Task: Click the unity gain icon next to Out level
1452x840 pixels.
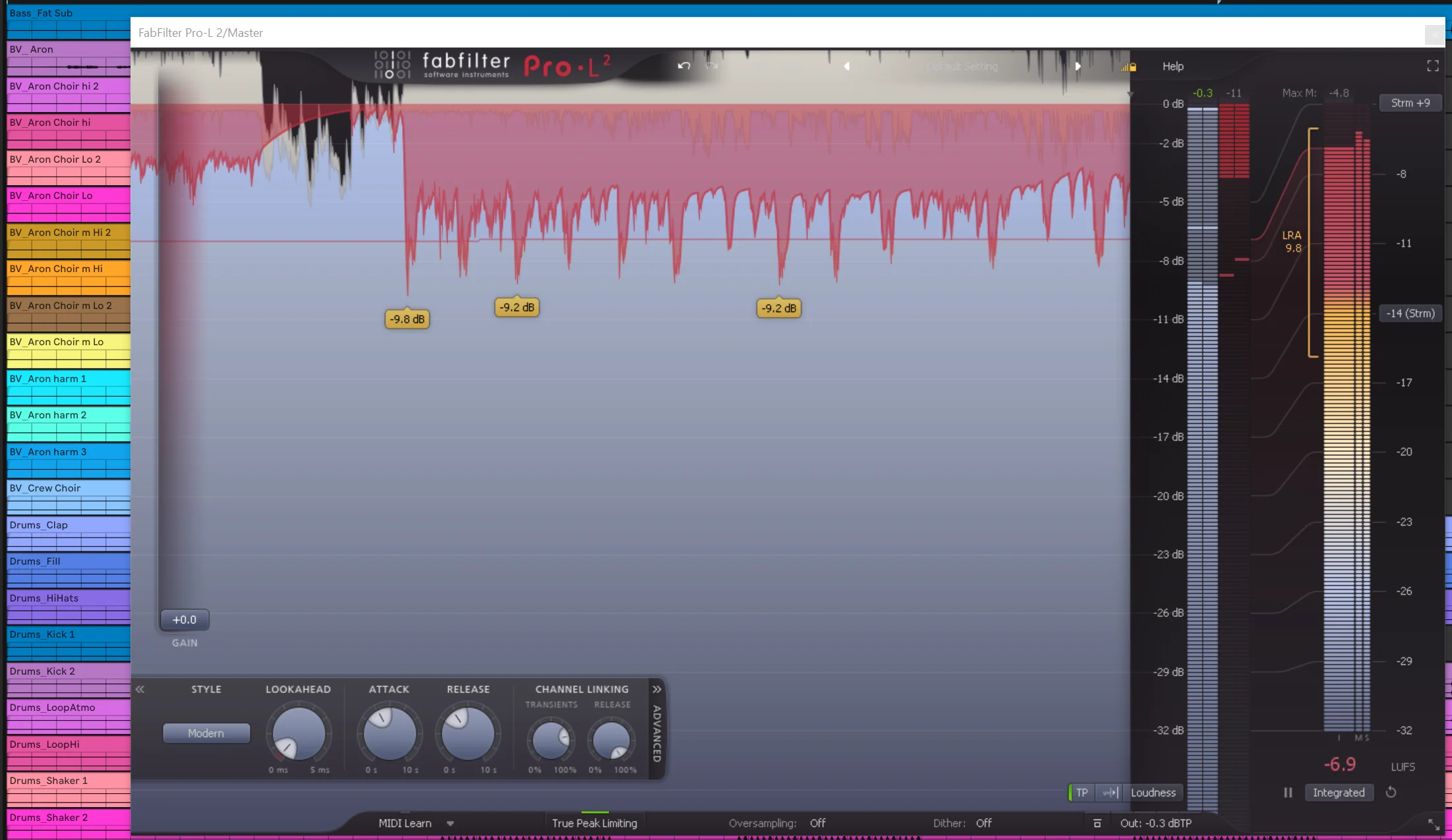Action: tap(1097, 824)
